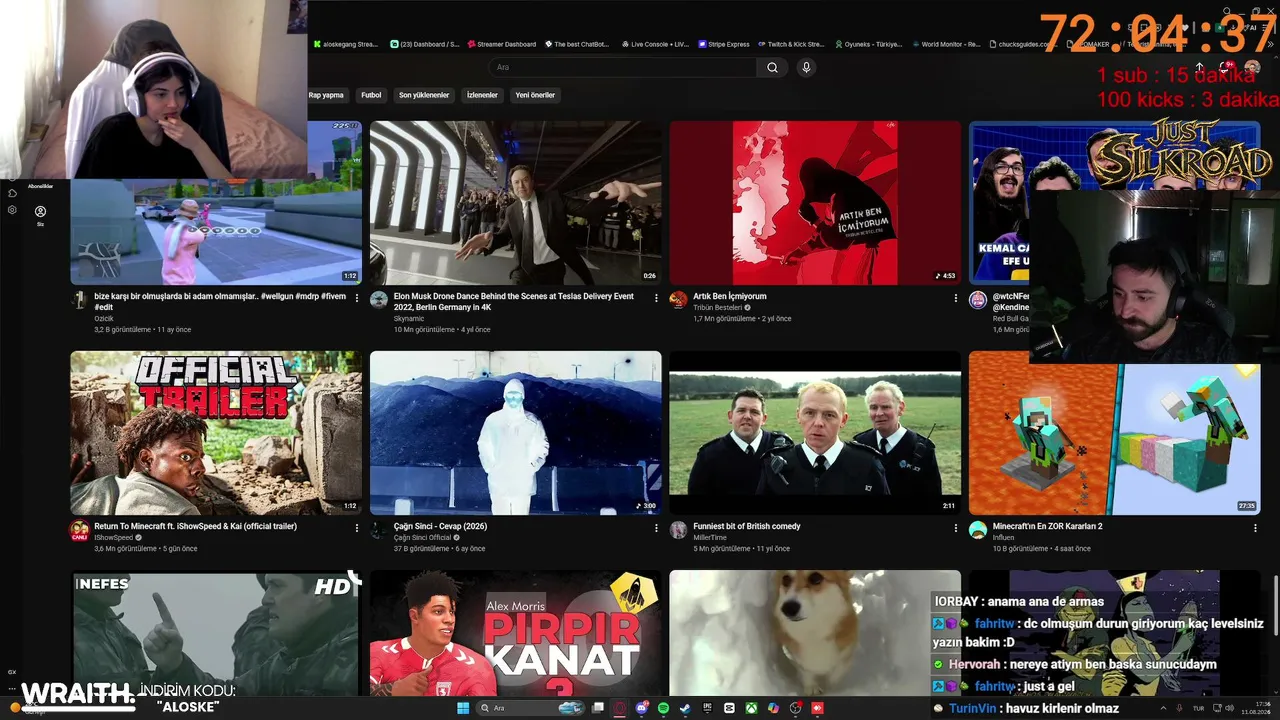Play the Pırpır Kanat Alex Morris thumbnail
The height and width of the screenshot is (720, 1280).
tap(516, 633)
